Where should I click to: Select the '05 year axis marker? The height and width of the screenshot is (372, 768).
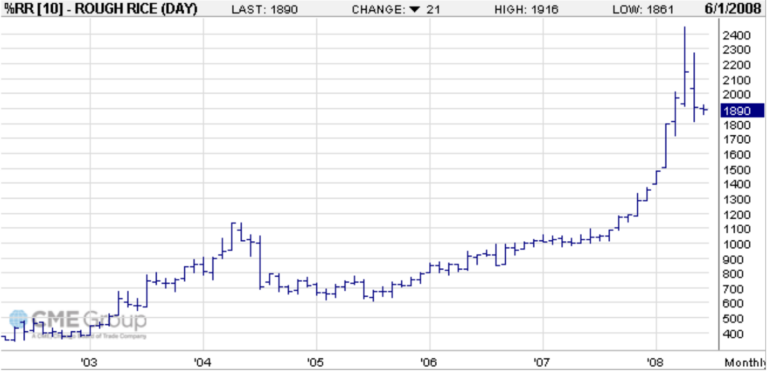click(315, 363)
